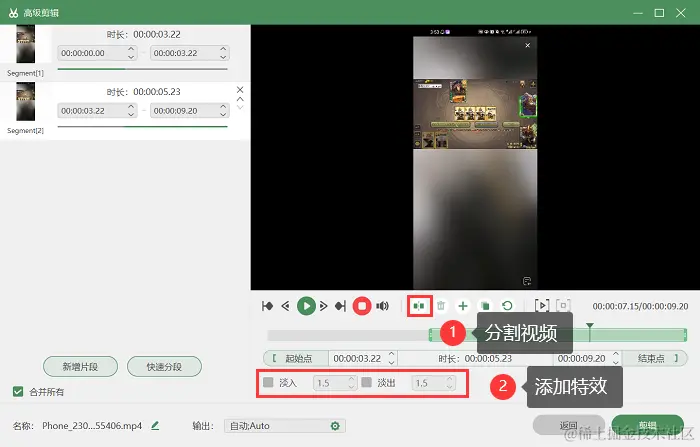Split the video at the playhead

(x=419, y=306)
